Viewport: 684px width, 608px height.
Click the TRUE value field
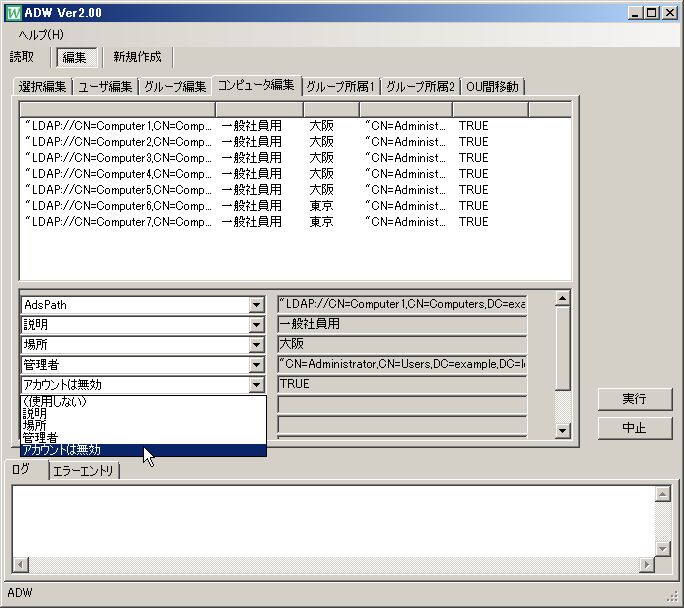pyautogui.click(x=402, y=384)
